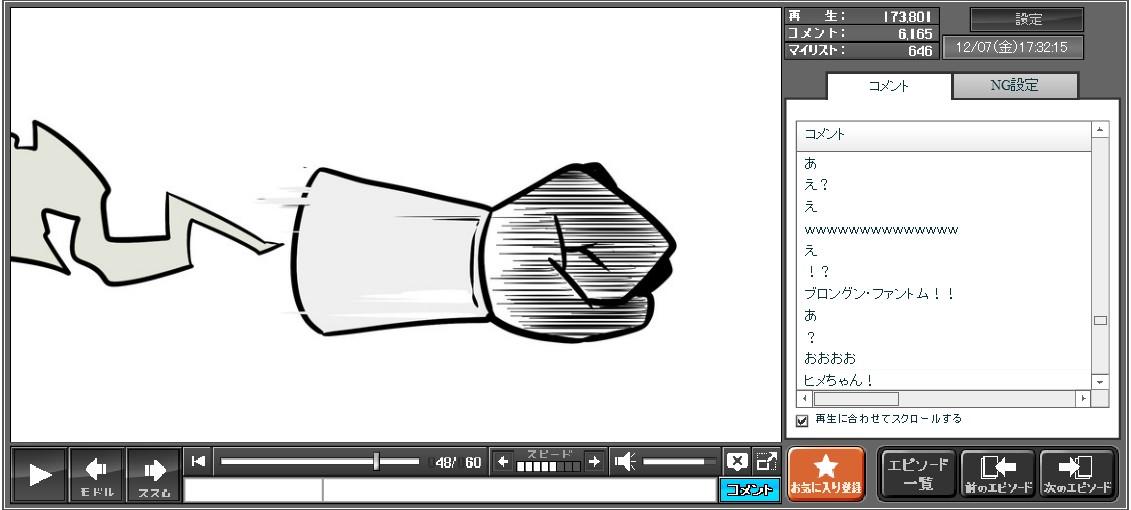Viewport: 1131px width, 510px height.
Task: Add to favorites with star button
Action: pyautogui.click(x=826, y=474)
